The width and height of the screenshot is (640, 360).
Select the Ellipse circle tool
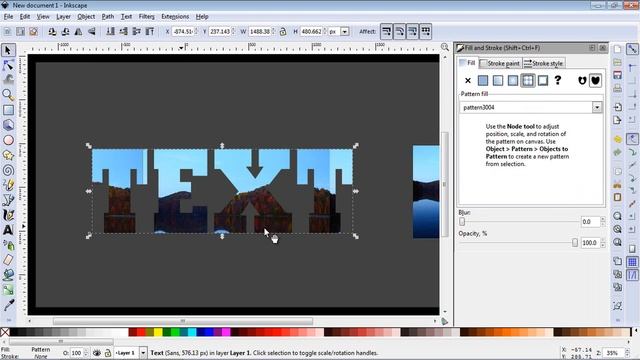pos(8,140)
